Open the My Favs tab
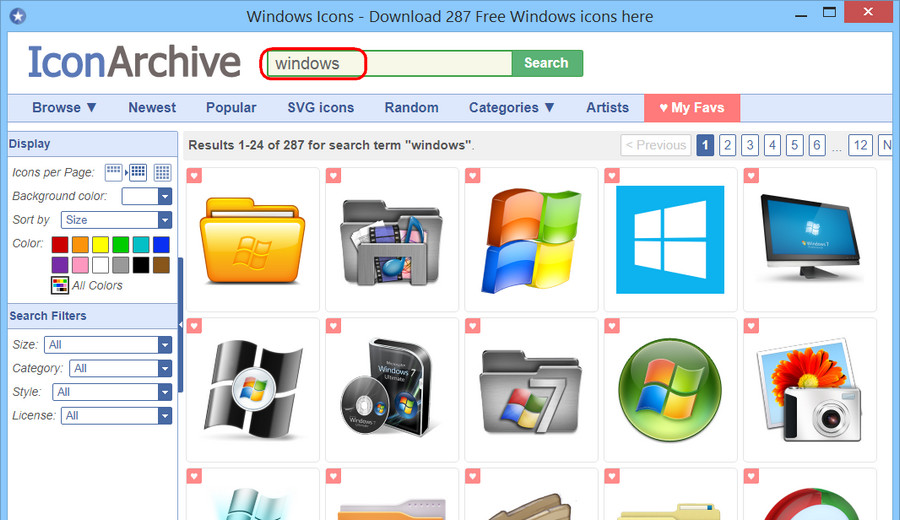The width and height of the screenshot is (900, 520). pyautogui.click(x=692, y=108)
